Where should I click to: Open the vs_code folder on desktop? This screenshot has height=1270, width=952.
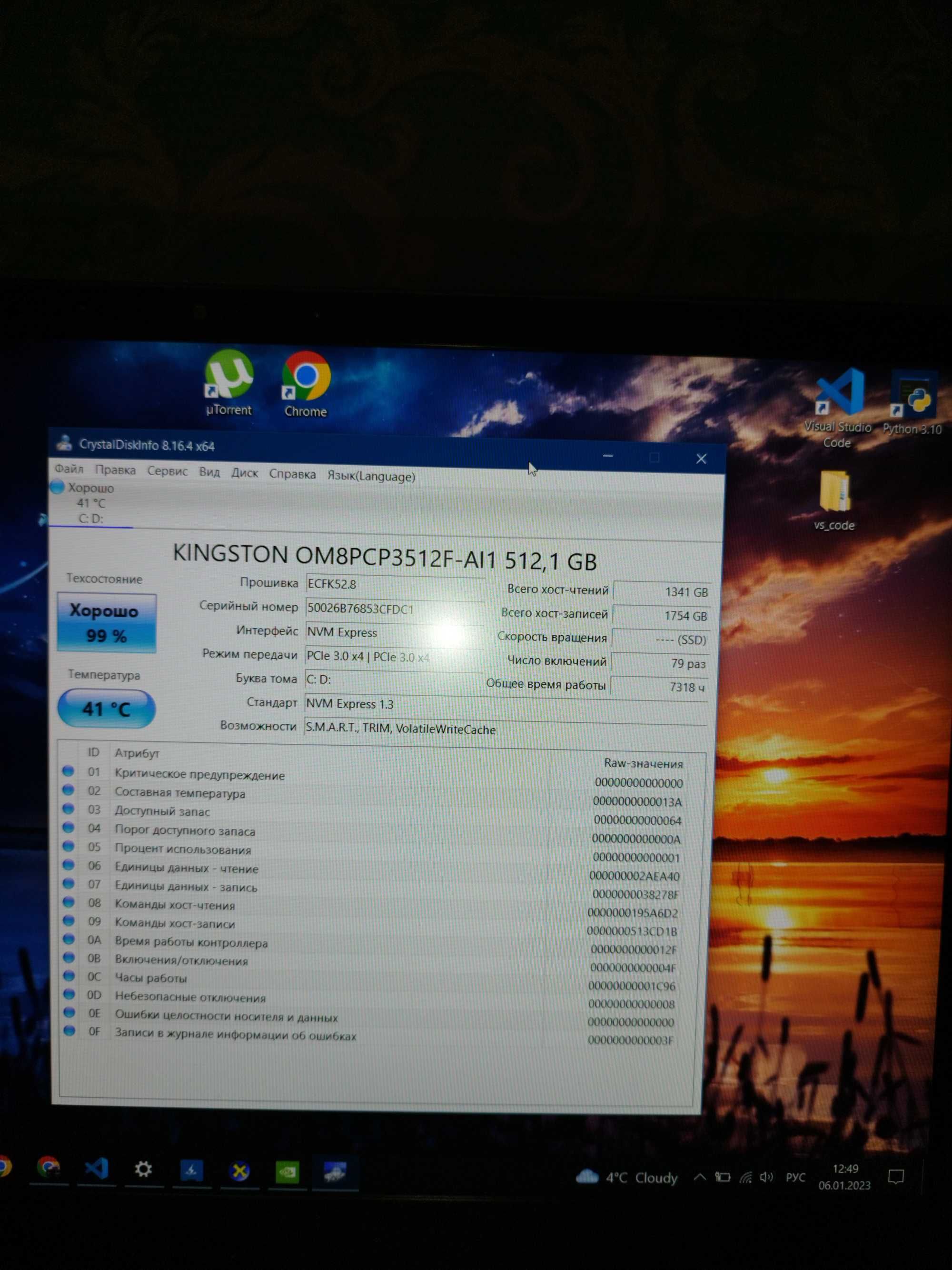coord(835,500)
